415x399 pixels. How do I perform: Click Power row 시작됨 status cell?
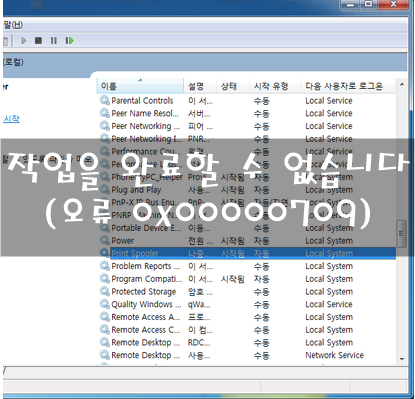coord(233,240)
